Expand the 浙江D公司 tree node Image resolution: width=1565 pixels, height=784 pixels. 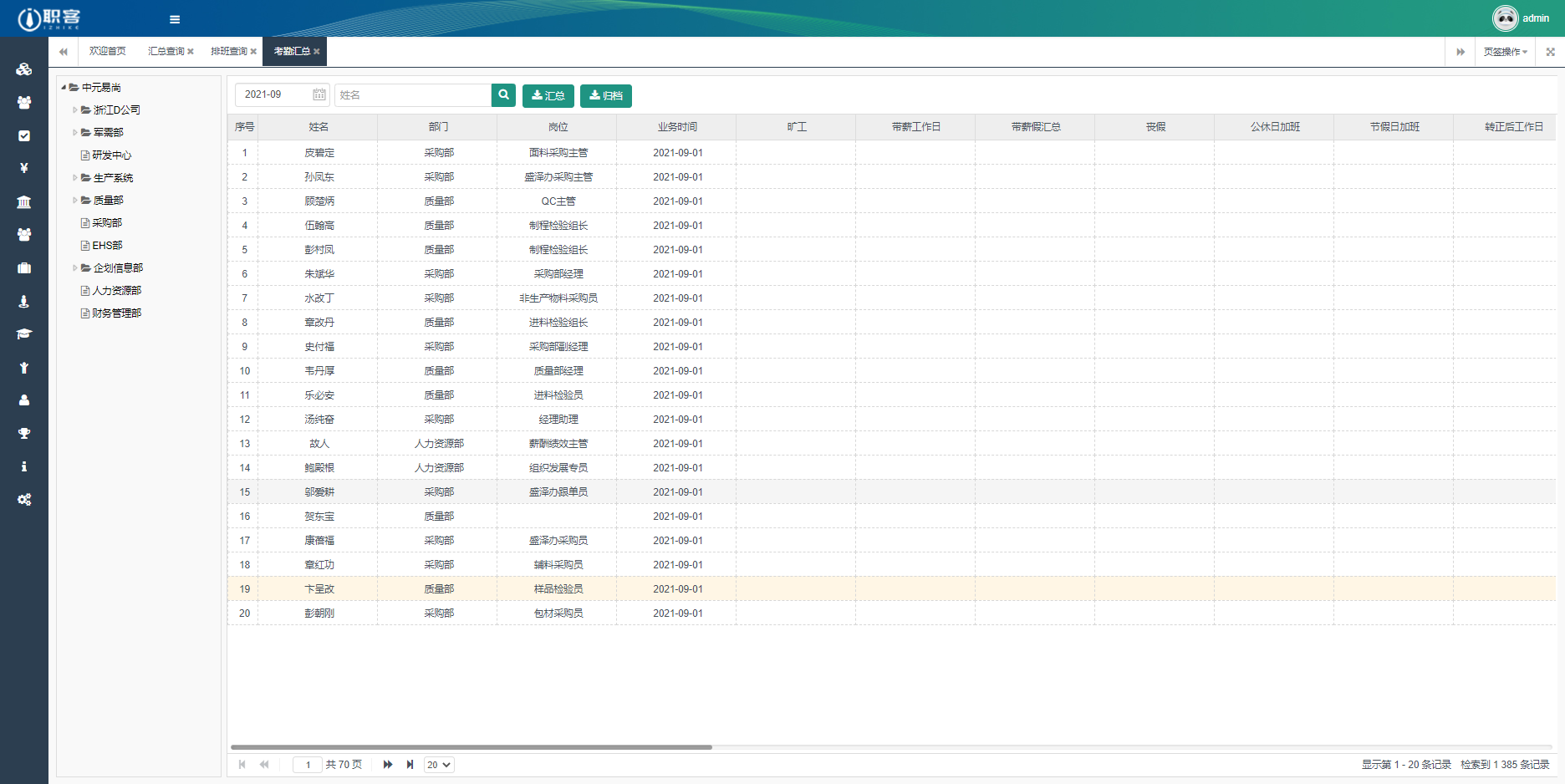[x=75, y=109]
